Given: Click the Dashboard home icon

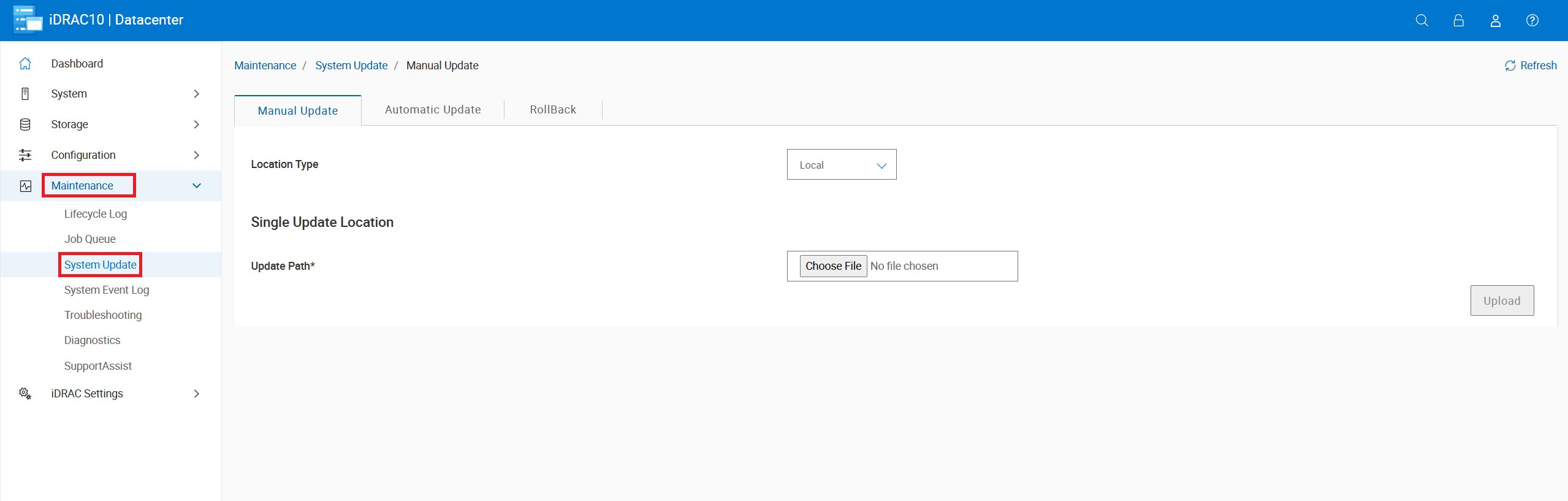Looking at the screenshot, I should point(25,63).
